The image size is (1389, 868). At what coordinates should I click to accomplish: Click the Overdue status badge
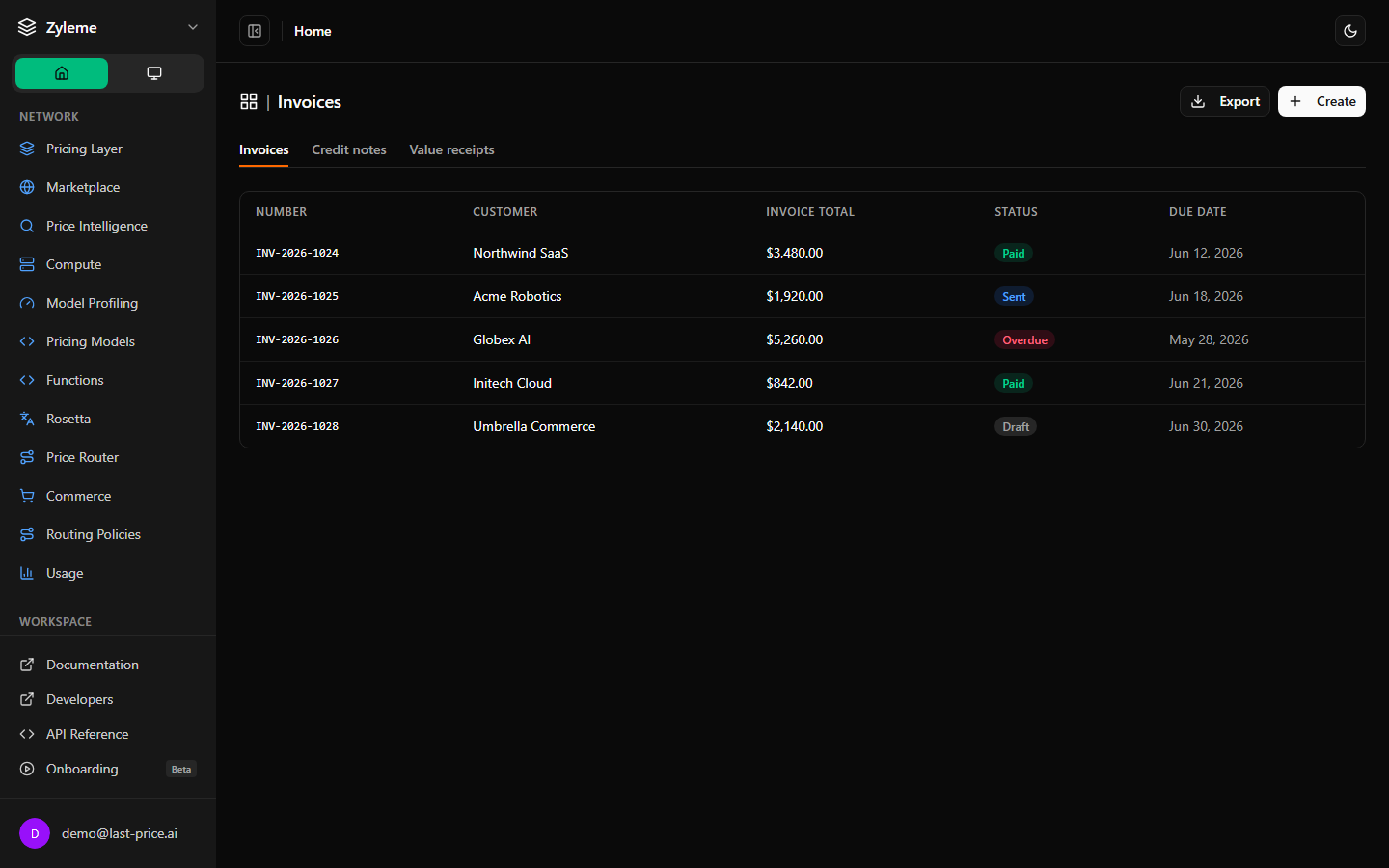1024,339
